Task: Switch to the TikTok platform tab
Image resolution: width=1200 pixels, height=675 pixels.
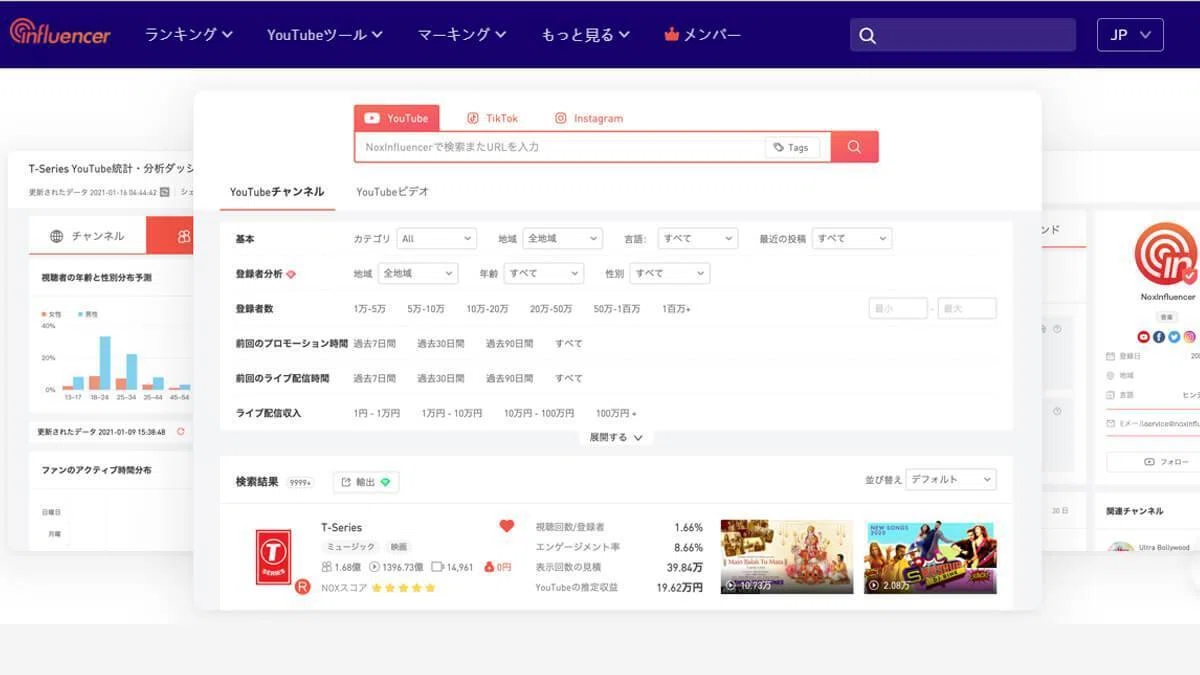Action: tap(492, 118)
